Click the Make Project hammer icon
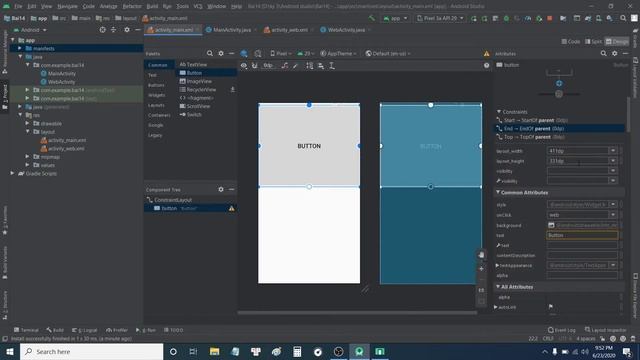This screenshot has height=360, width=640. pos(371,18)
